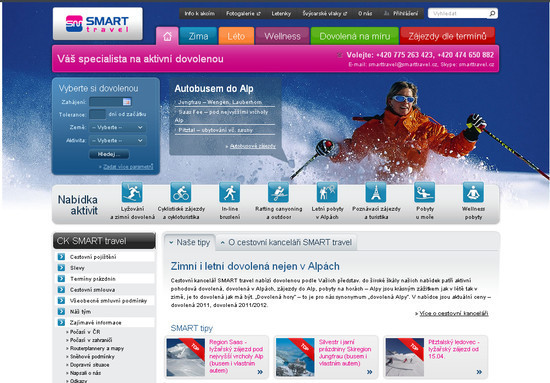Open Počasí v ČR submenu item
The image size is (550, 383).
coord(85,332)
